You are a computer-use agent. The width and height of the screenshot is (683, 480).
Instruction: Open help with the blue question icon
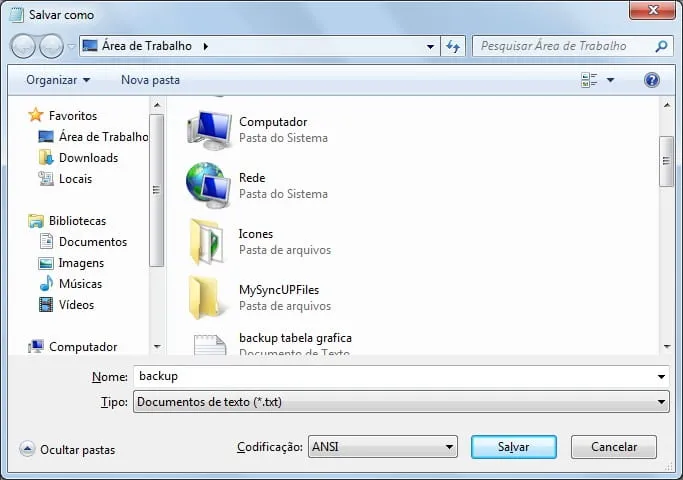pyautogui.click(x=652, y=80)
